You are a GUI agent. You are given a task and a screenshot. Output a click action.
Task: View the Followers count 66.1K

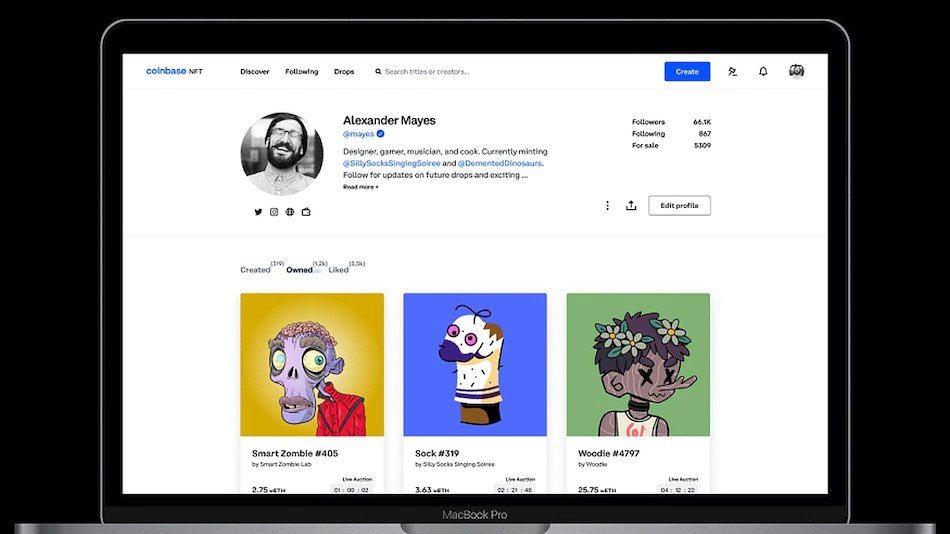coord(702,122)
